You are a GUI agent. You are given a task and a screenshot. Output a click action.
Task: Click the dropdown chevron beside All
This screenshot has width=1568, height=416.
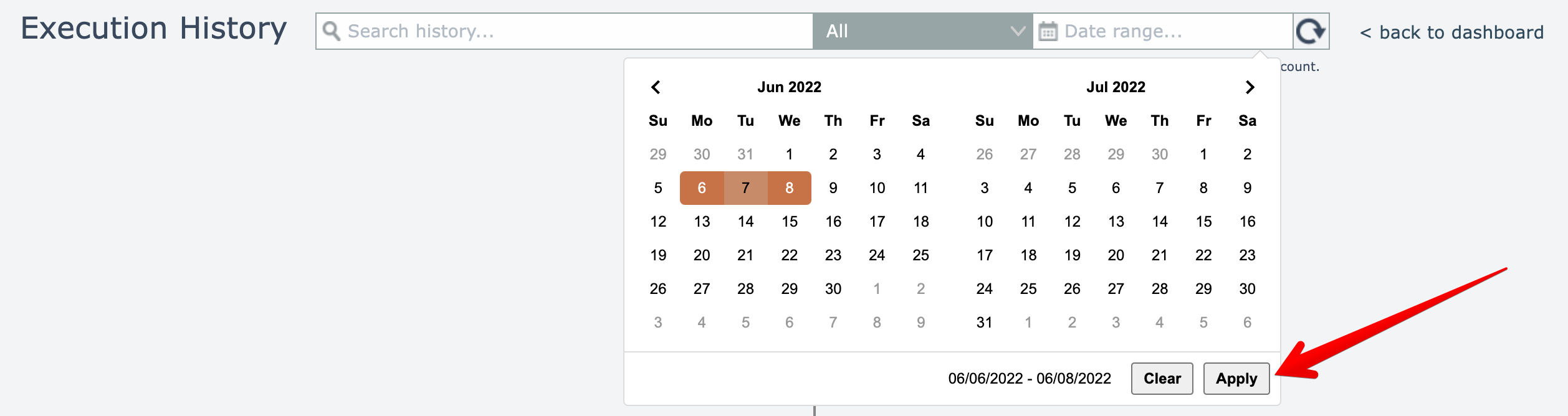1017,31
